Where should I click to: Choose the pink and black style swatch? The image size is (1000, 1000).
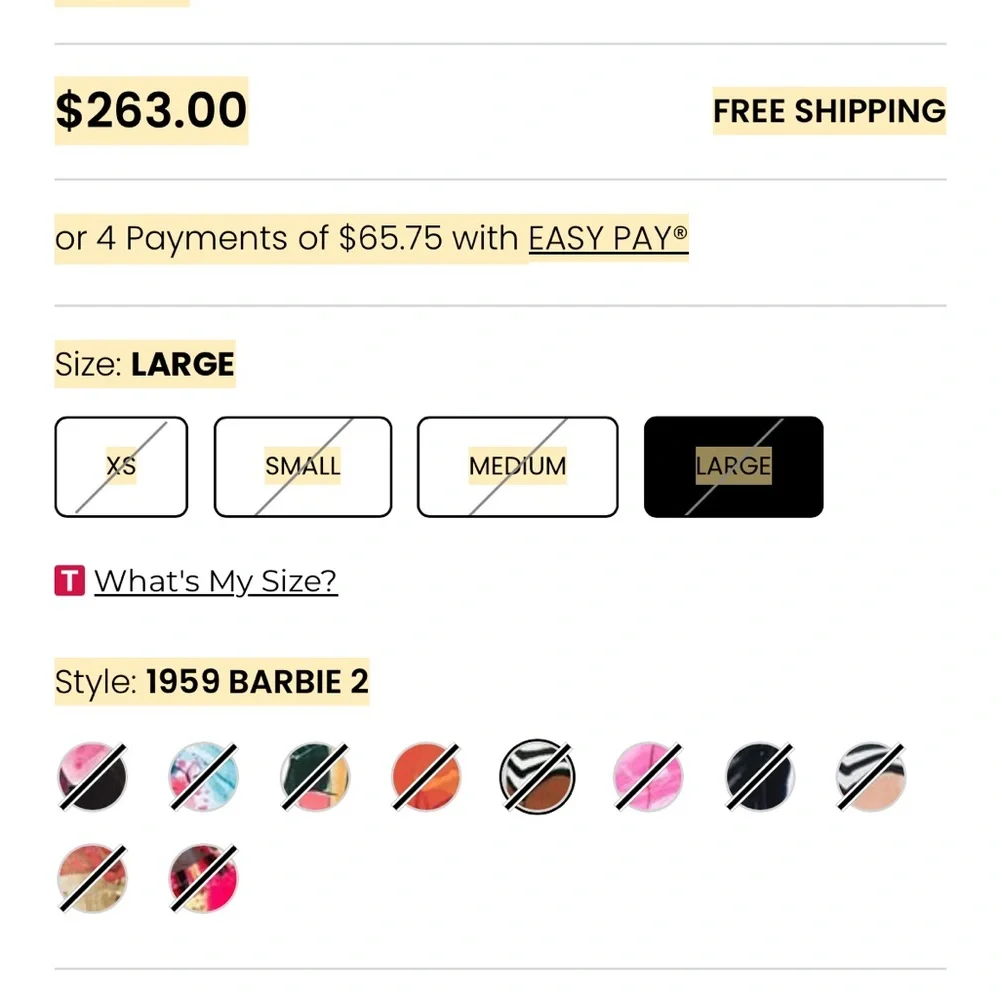[x=92, y=777]
